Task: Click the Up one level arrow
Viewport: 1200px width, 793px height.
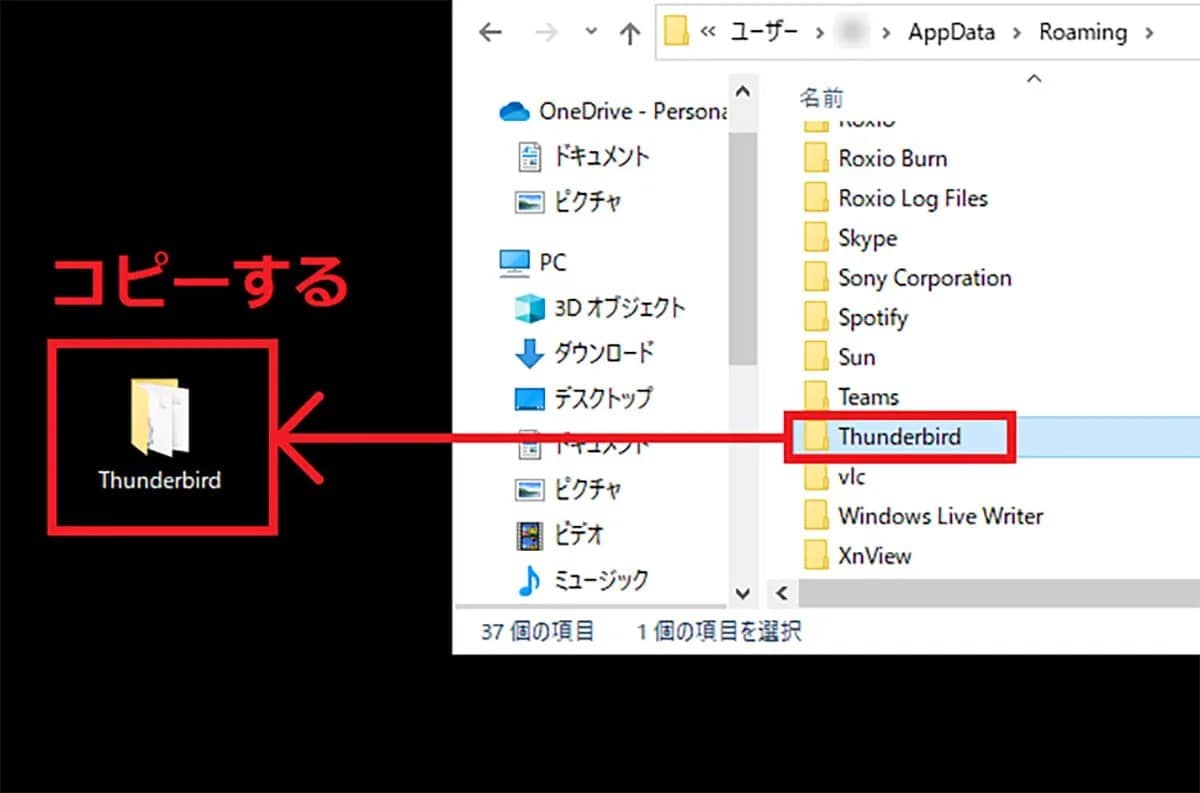Action: tap(629, 33)
